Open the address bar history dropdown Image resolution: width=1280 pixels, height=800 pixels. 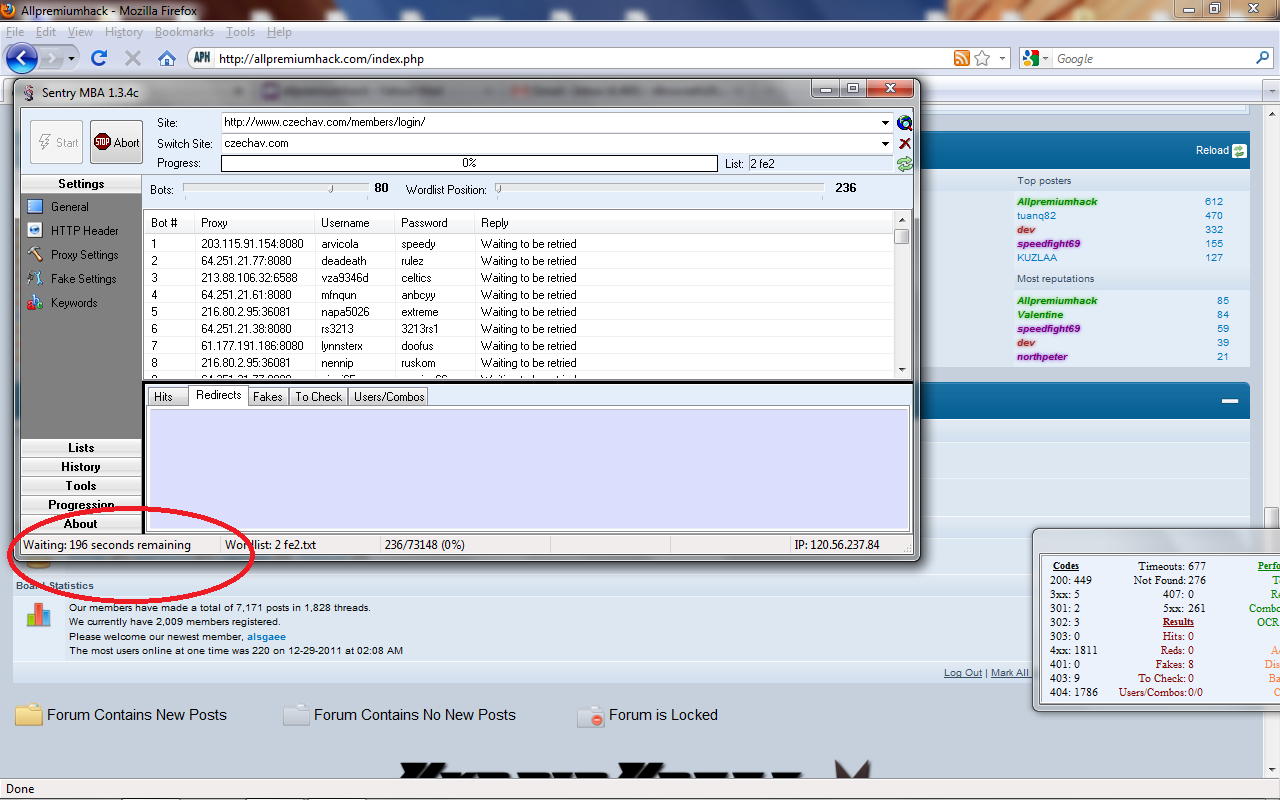point(1003,59)
